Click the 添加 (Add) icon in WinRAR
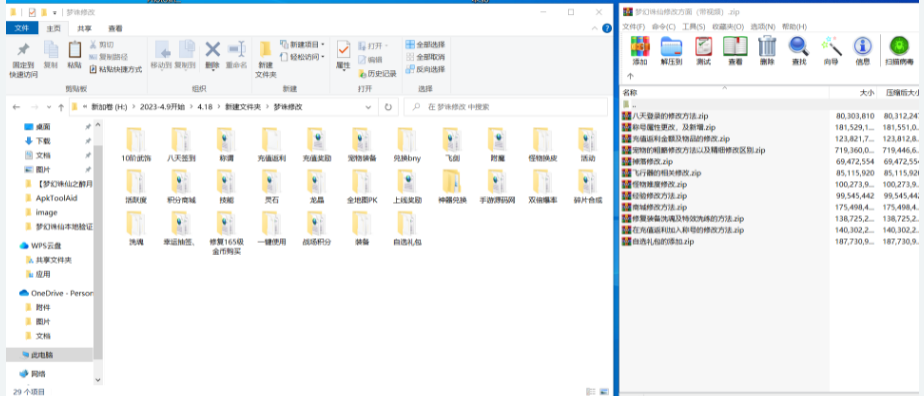Screen dimensions: 924x396 tap(640, 50)
